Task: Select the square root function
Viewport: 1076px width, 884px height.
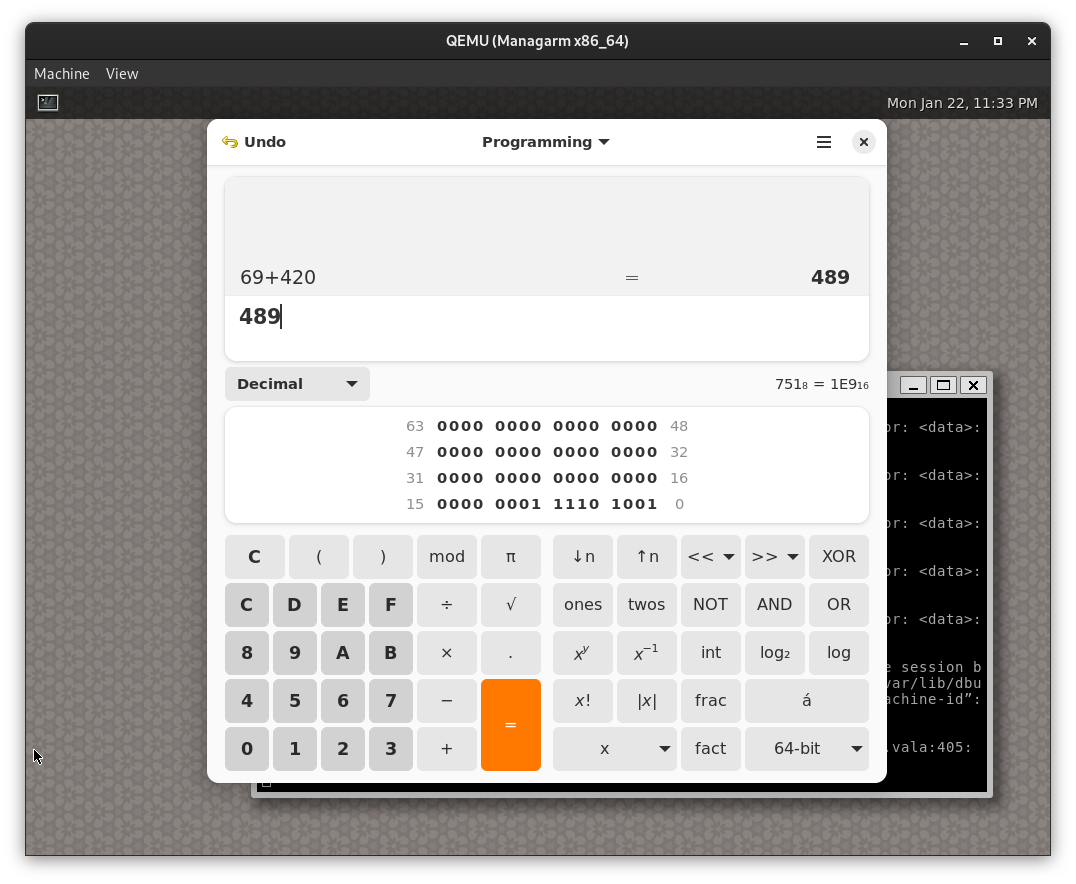Action: (x=511, y=604)
